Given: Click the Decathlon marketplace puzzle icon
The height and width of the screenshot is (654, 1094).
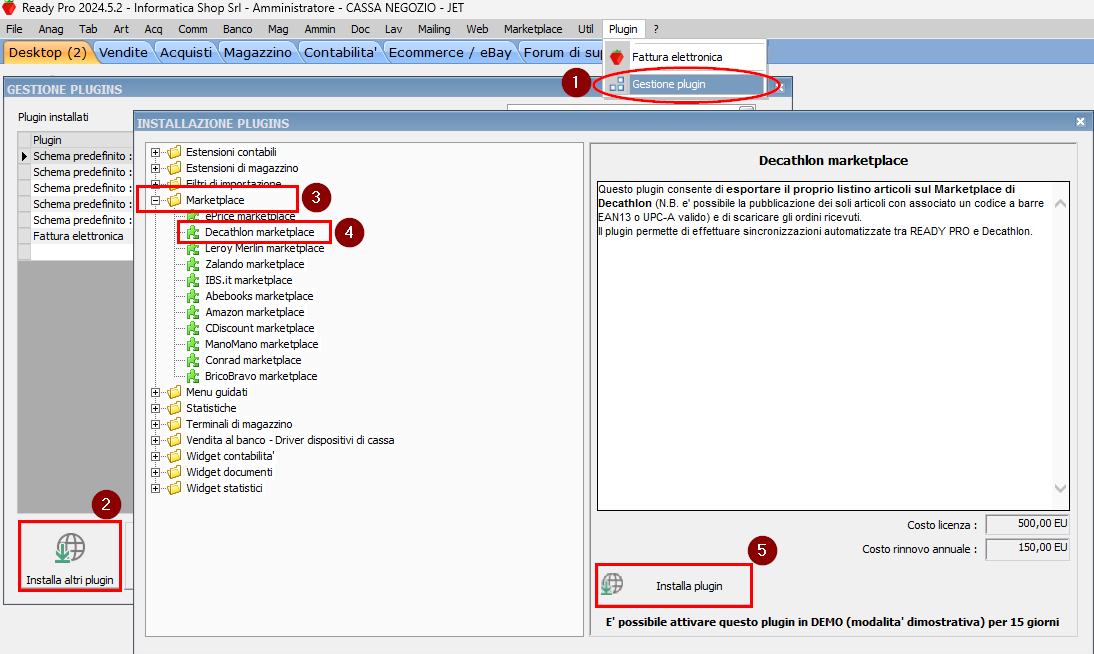Looking at the screenshot, I should point(193,232).
